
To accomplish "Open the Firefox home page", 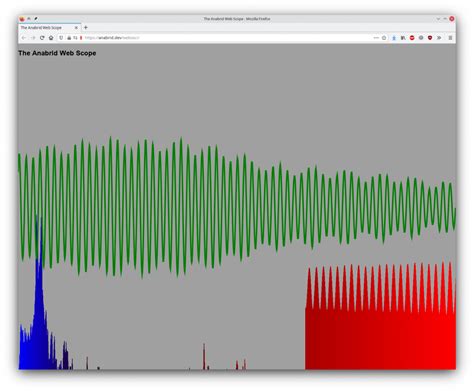I will 51,38.
